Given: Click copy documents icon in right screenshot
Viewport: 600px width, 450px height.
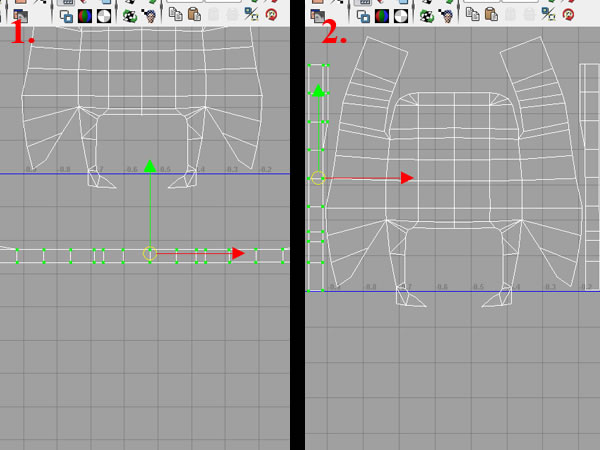Looking at the screenshot, I should pos(473,15).
